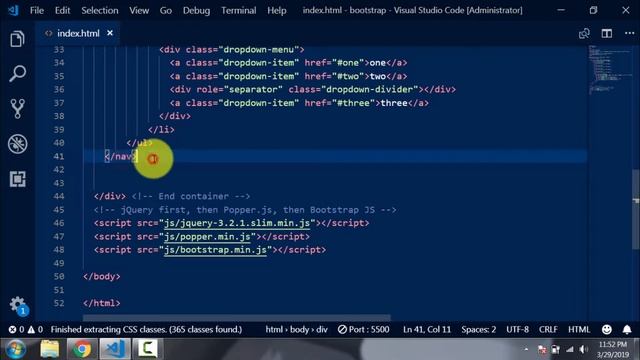Click Ln 41, Col 11 to go to line
Screen dimensions: 640x360
(427, 329)
